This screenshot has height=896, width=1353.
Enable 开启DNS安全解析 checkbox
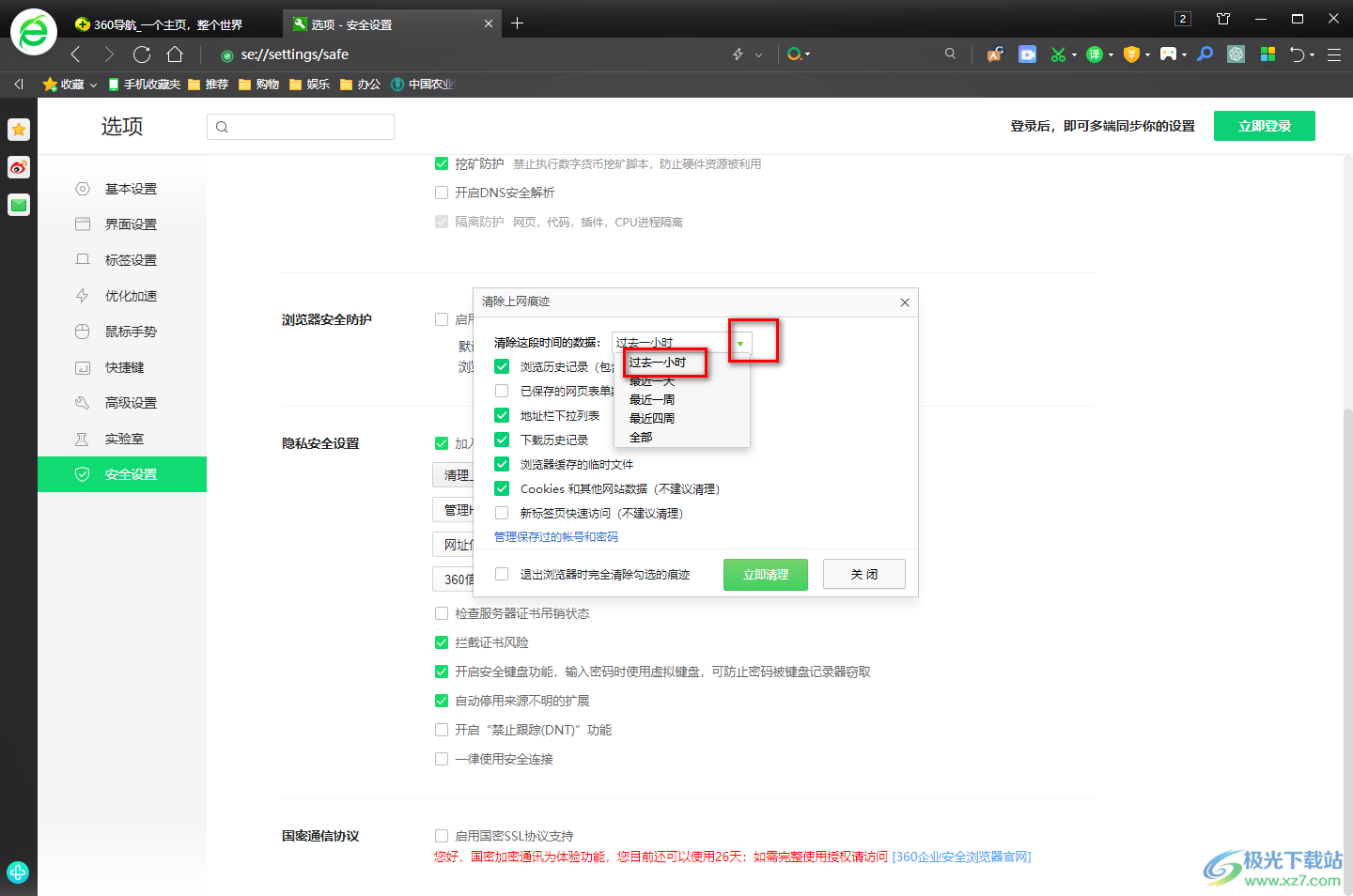click(x=442, y=193)
